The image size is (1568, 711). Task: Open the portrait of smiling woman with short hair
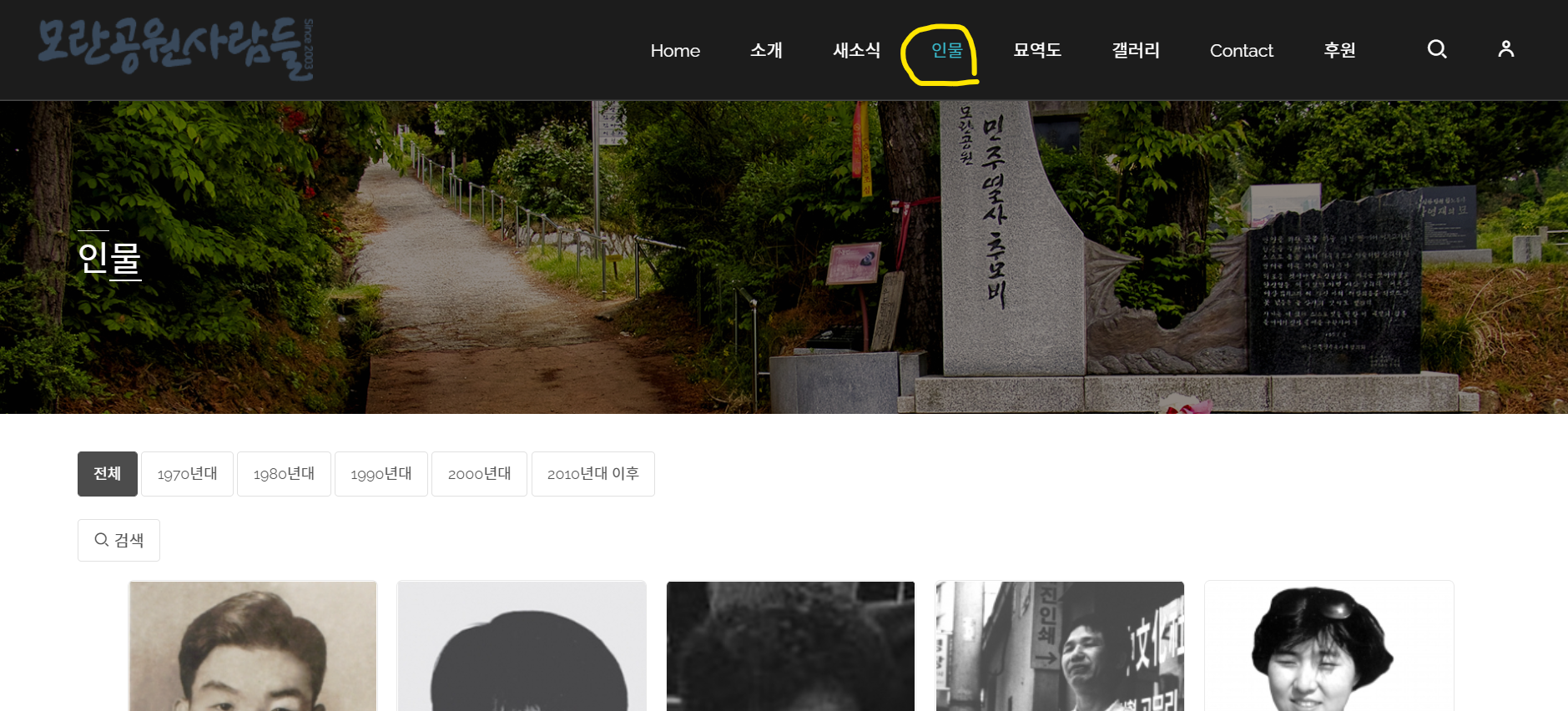pos(1329,646)
